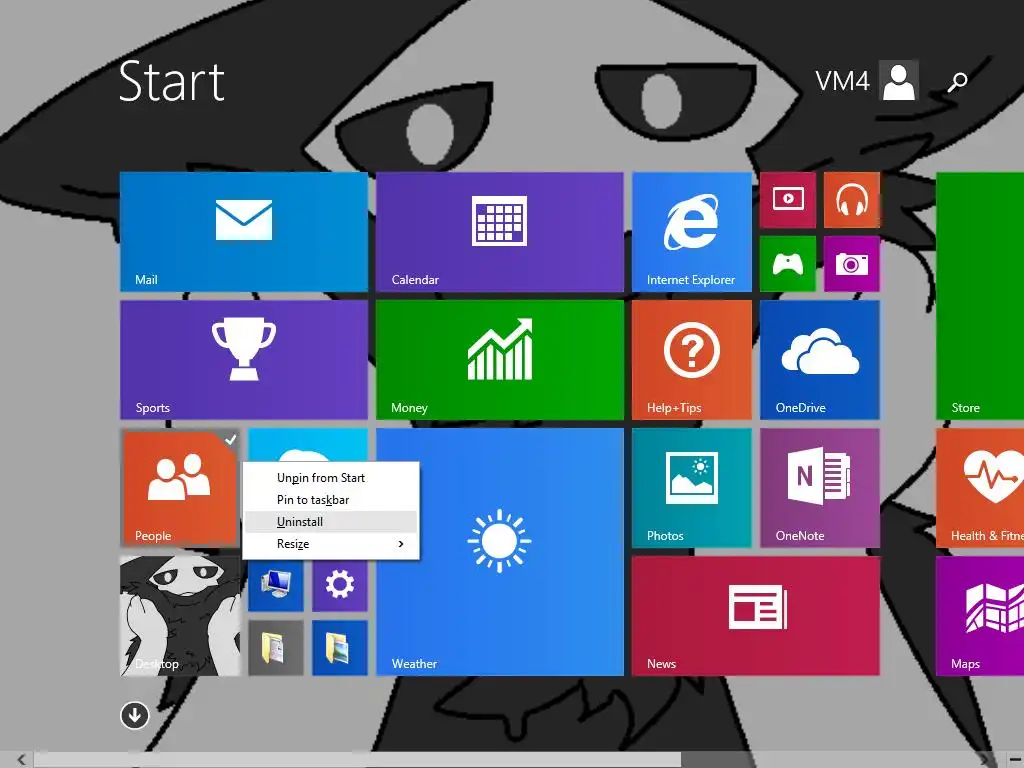Open the Store tile
Viewport: 1024px width, 768px height.
click(980, 296)
